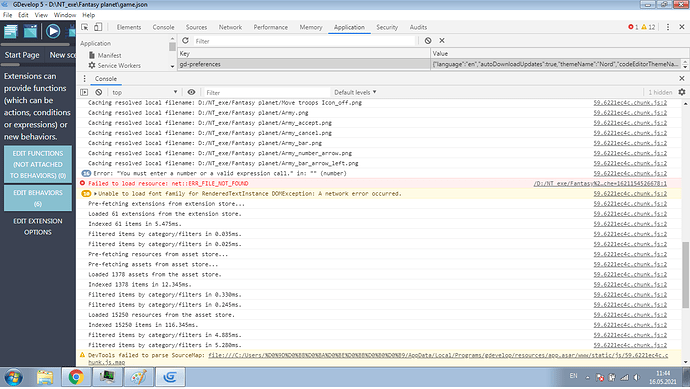Screen dimensions: 690x389
Task: Click Edit Extension Options button
Action: tap(38, 227)
